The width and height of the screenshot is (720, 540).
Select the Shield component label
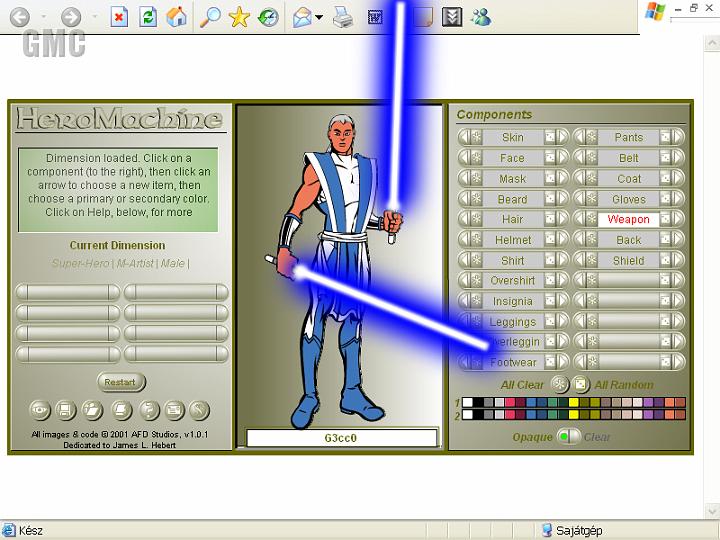(x=629, y=260)
